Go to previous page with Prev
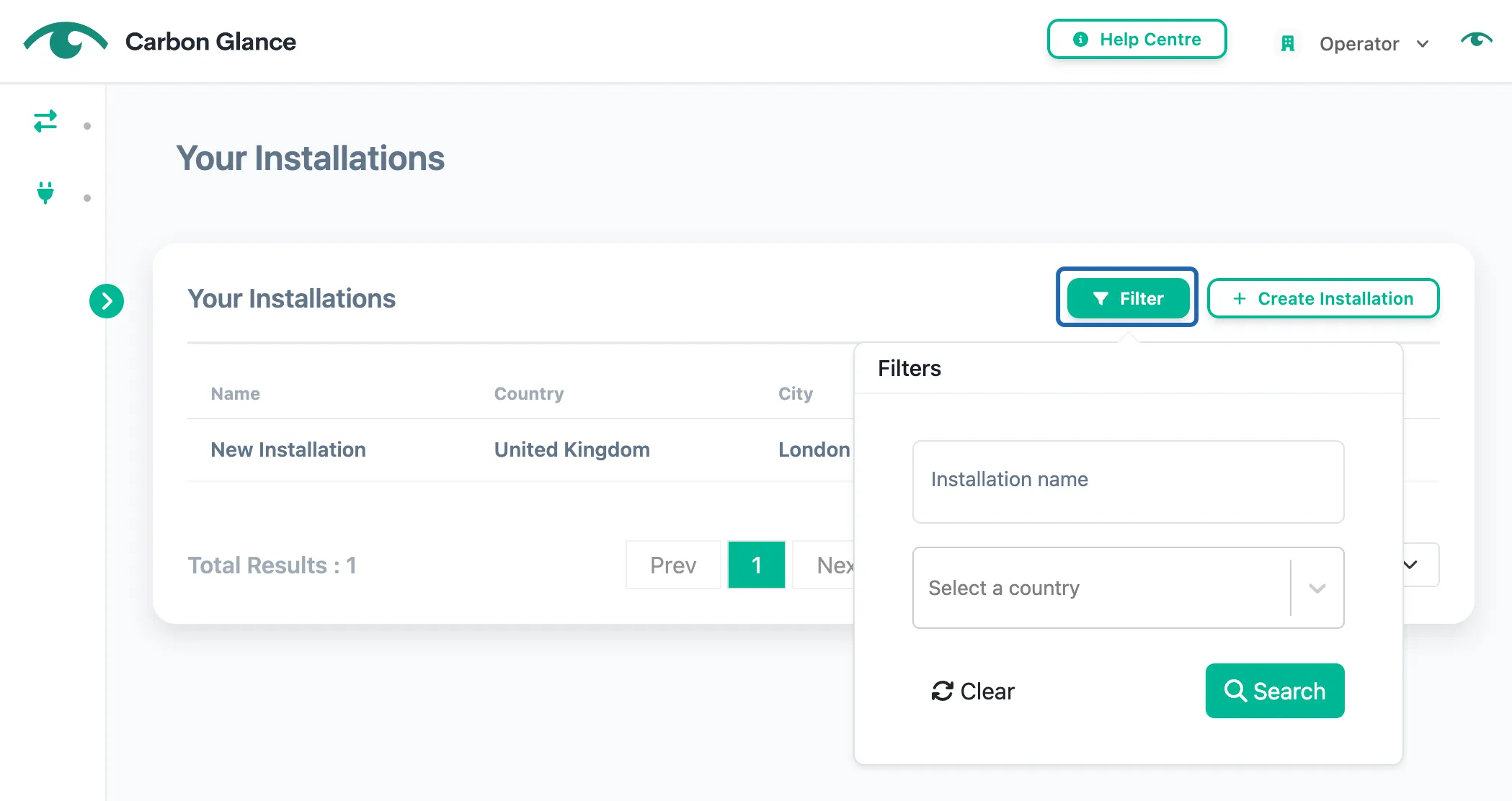Screen dimensions: 1512x801 (x=673, y=565)
